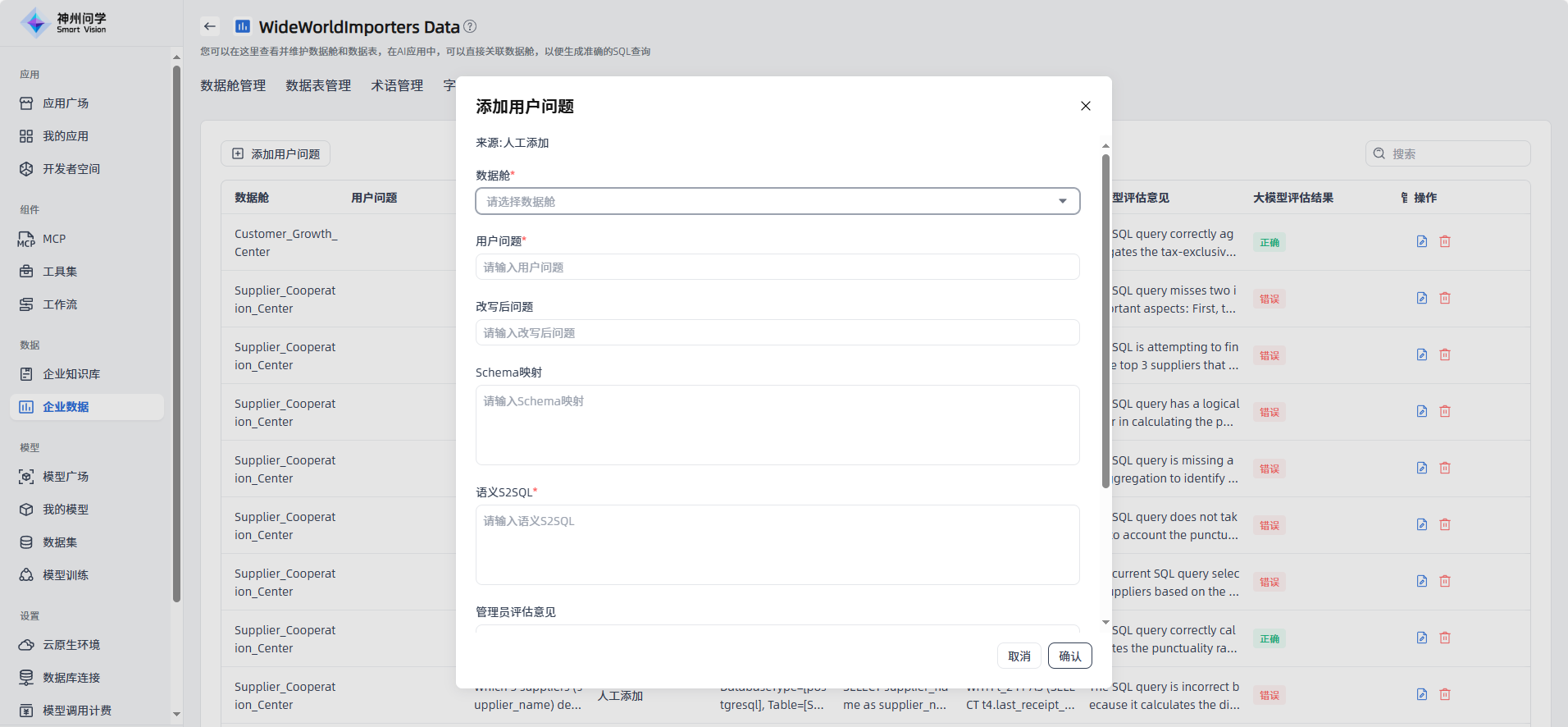Open 工具集 in the sidebar
This screenshot has width=1568, height=727.
coord(59,272)
